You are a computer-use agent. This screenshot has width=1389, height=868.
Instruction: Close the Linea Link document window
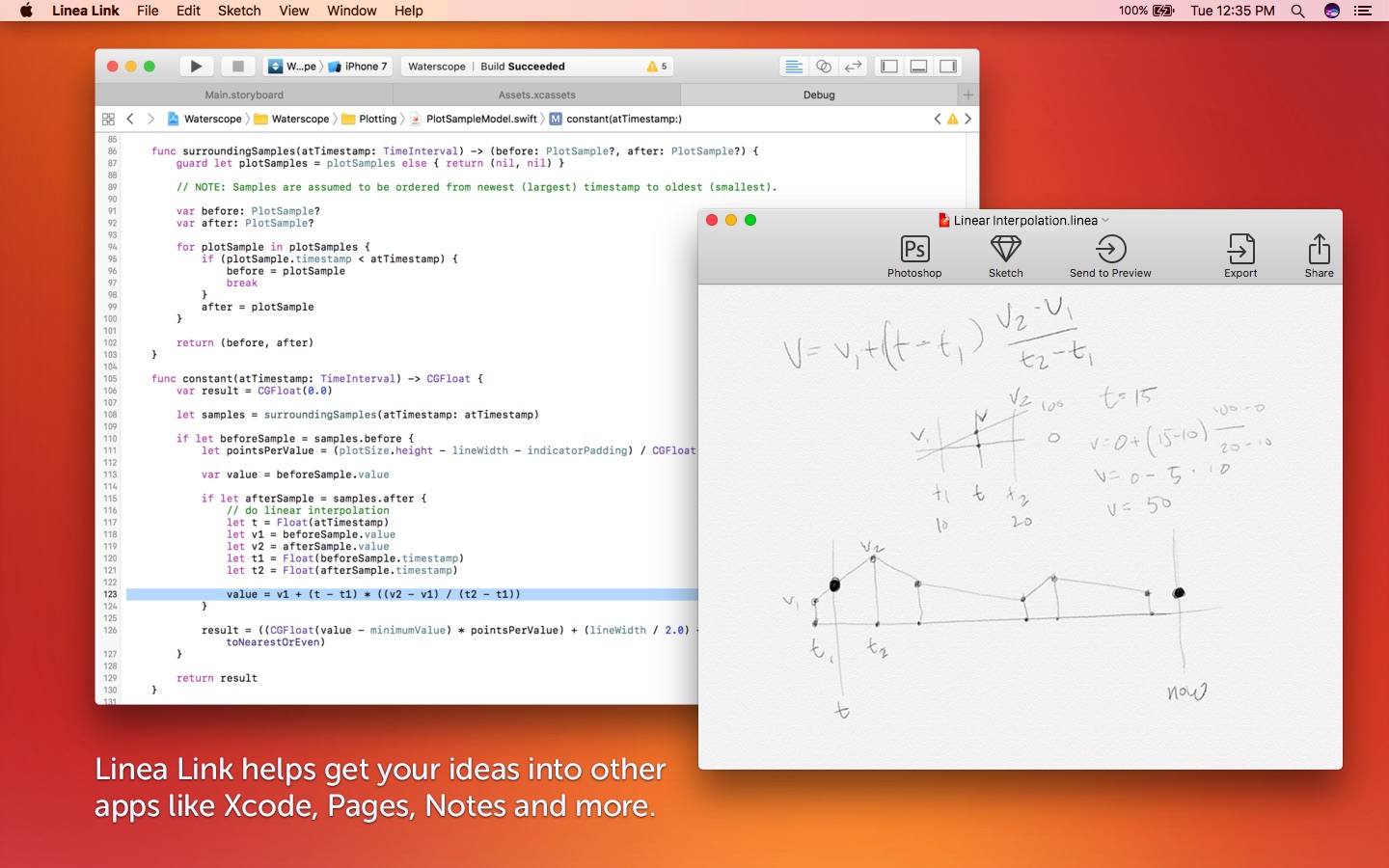712,221
